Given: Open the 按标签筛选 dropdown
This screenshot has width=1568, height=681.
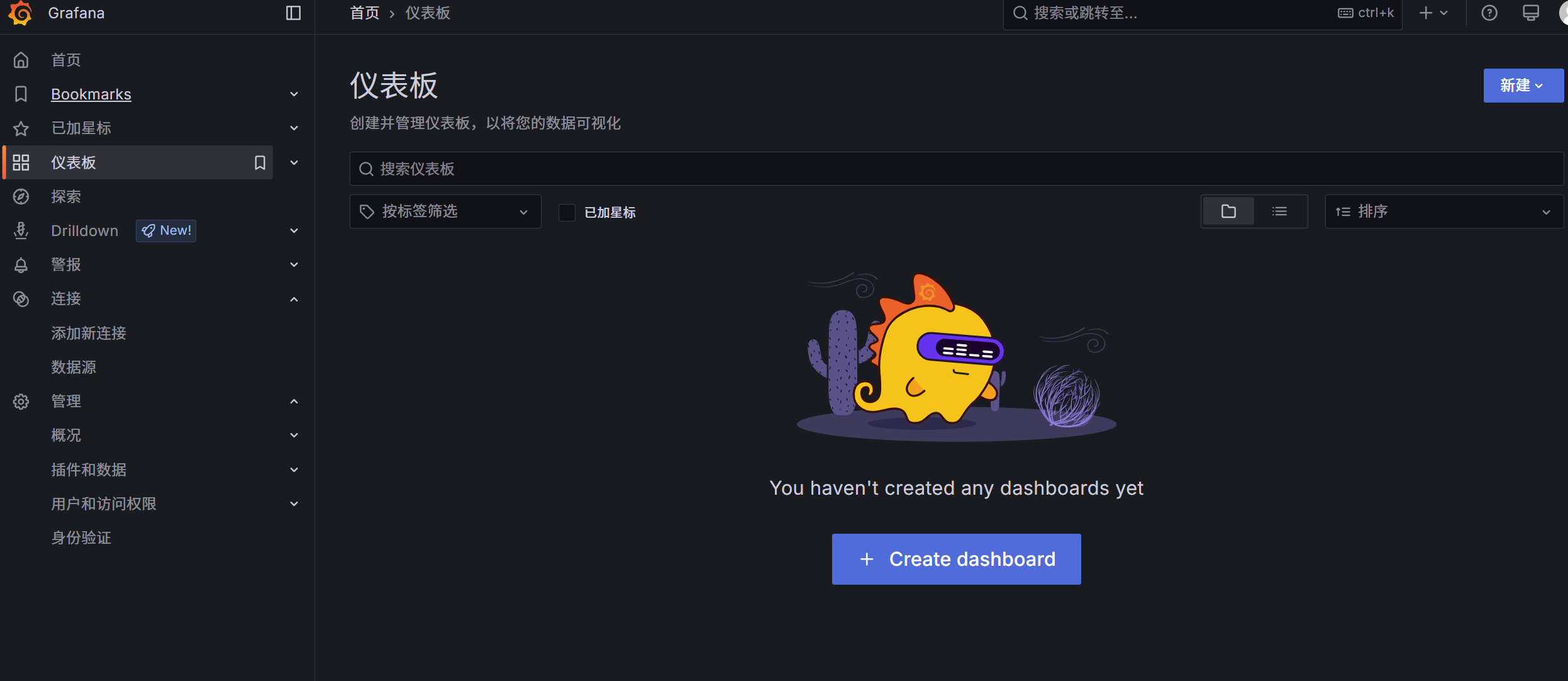Looking at the screenshot, I should point(445,211).
